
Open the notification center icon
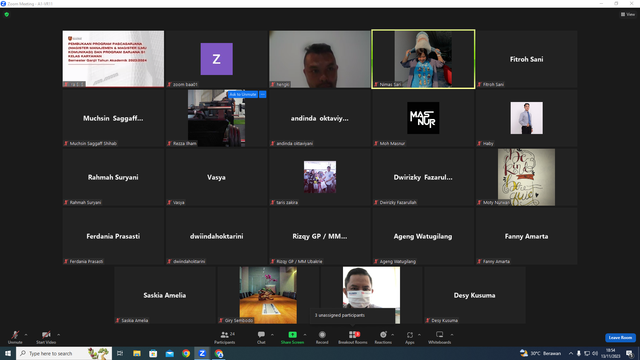[629, 353]
